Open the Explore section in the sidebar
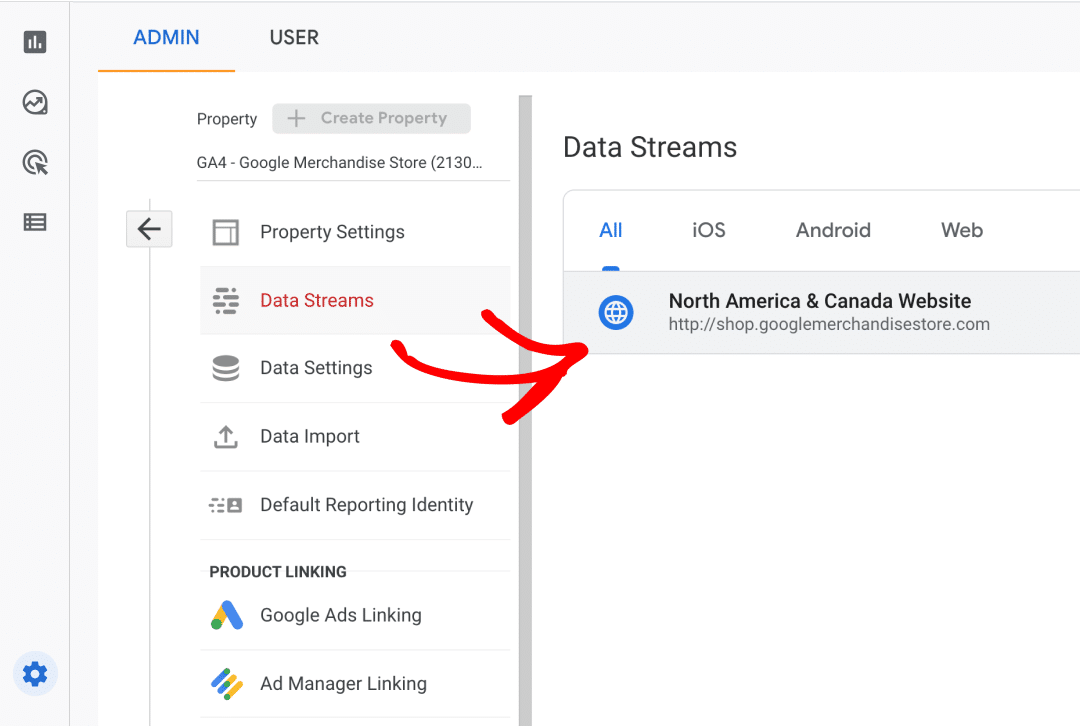The height and width of the screenshot is (726, 1080). [x=35, y=102]
